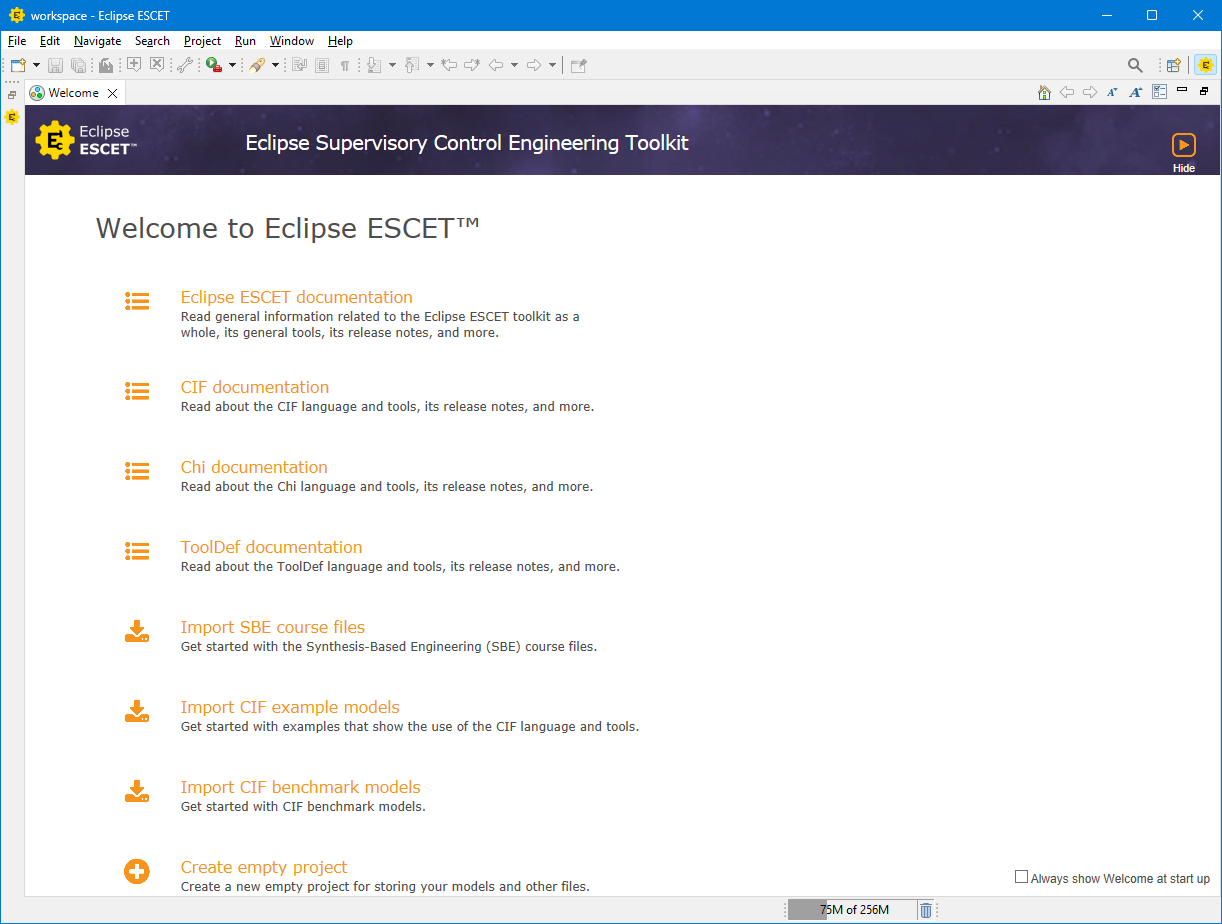Open the Navigate menu
1222x924 pixels.
click(97, 41)
